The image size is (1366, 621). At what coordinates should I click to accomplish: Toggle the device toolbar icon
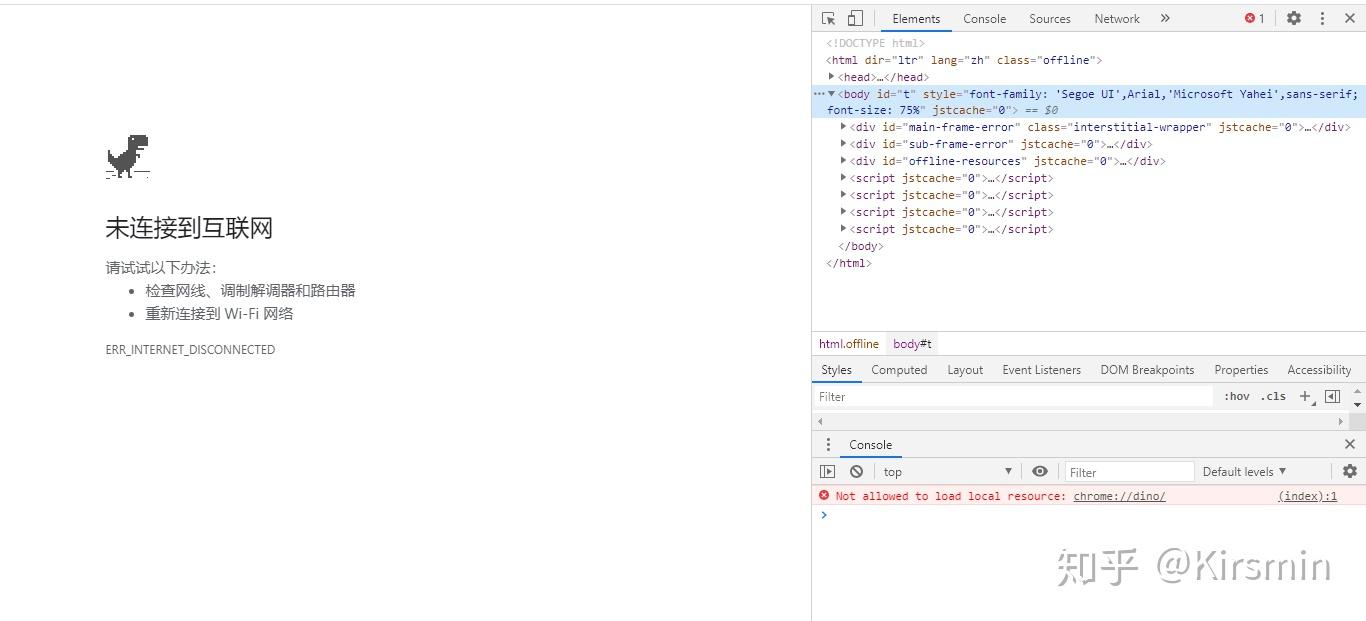click(855, 18)
